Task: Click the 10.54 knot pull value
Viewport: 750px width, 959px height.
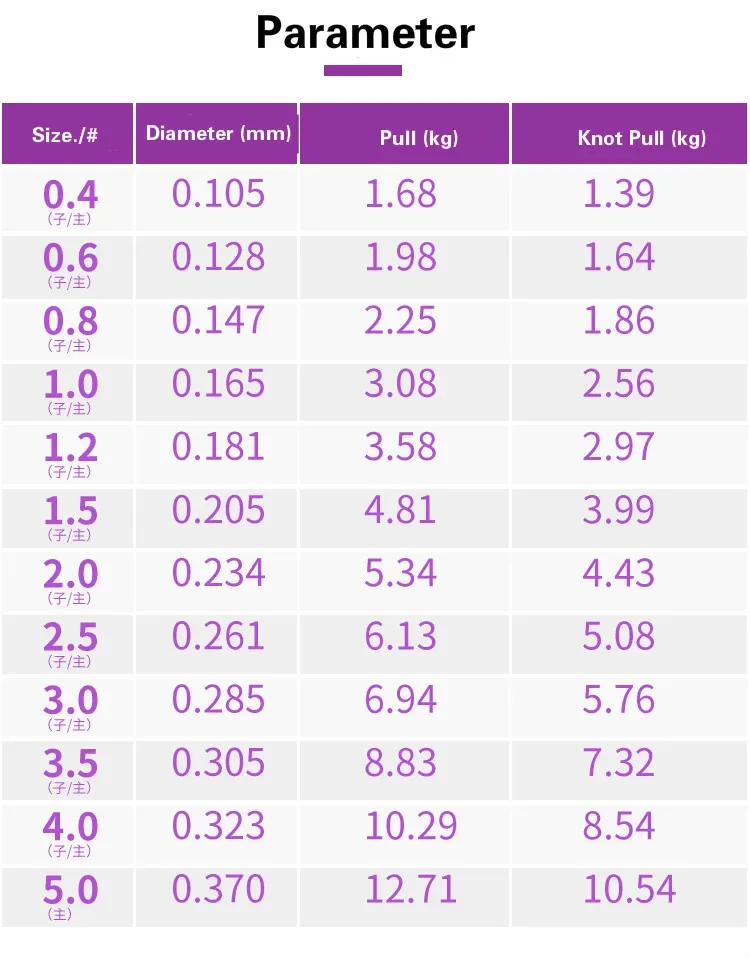Action: coord(629,889)
